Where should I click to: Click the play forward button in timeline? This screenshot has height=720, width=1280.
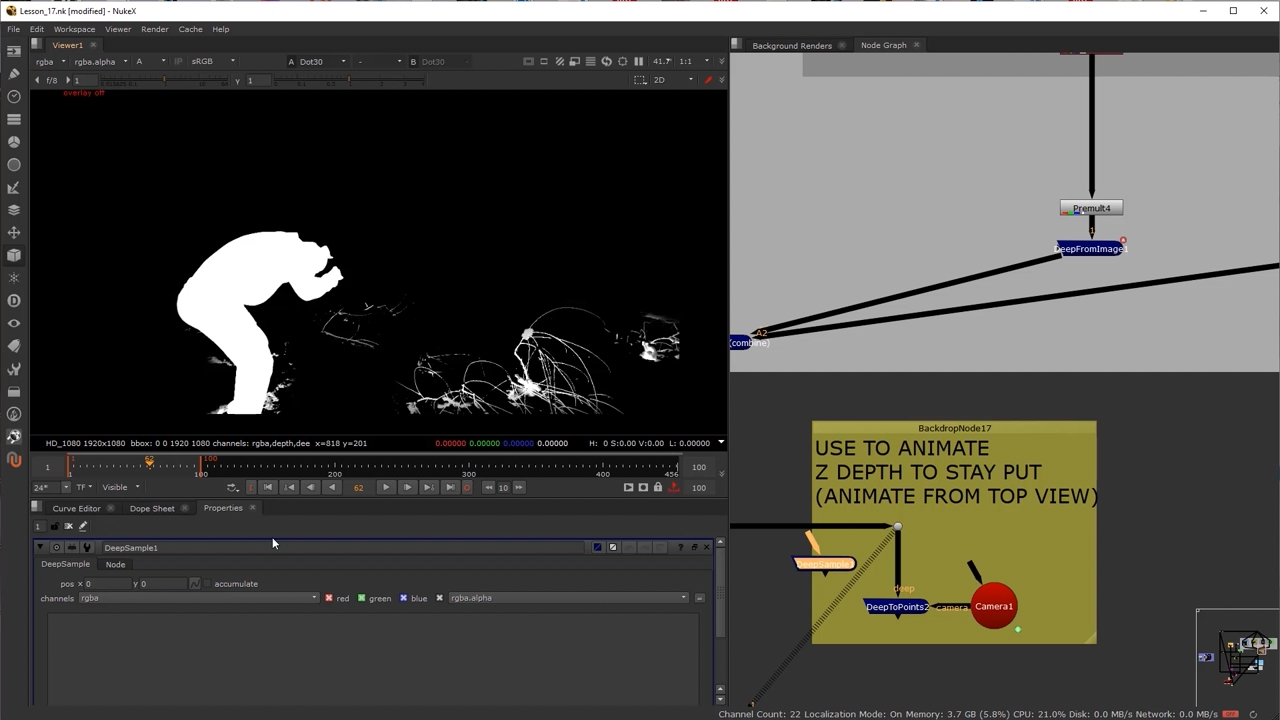click(x=386, y=487)
